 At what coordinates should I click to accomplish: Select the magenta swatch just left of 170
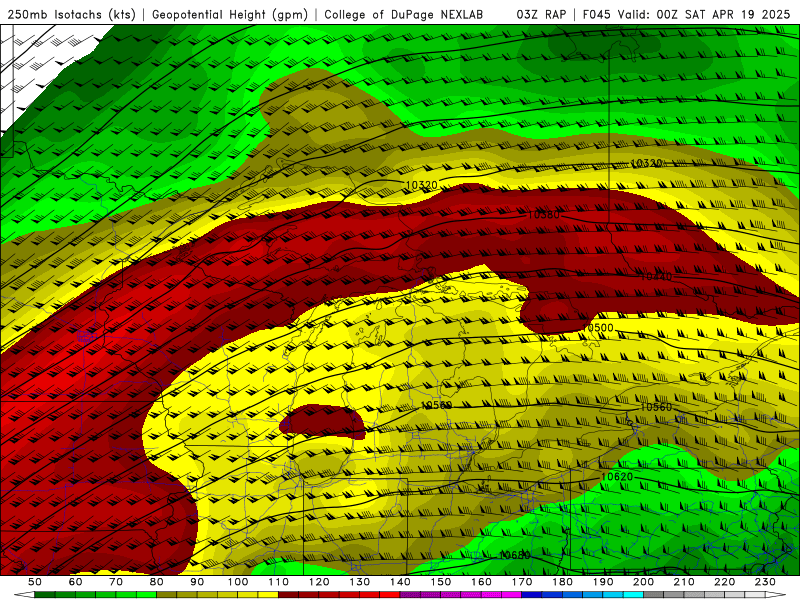(511, 595)
